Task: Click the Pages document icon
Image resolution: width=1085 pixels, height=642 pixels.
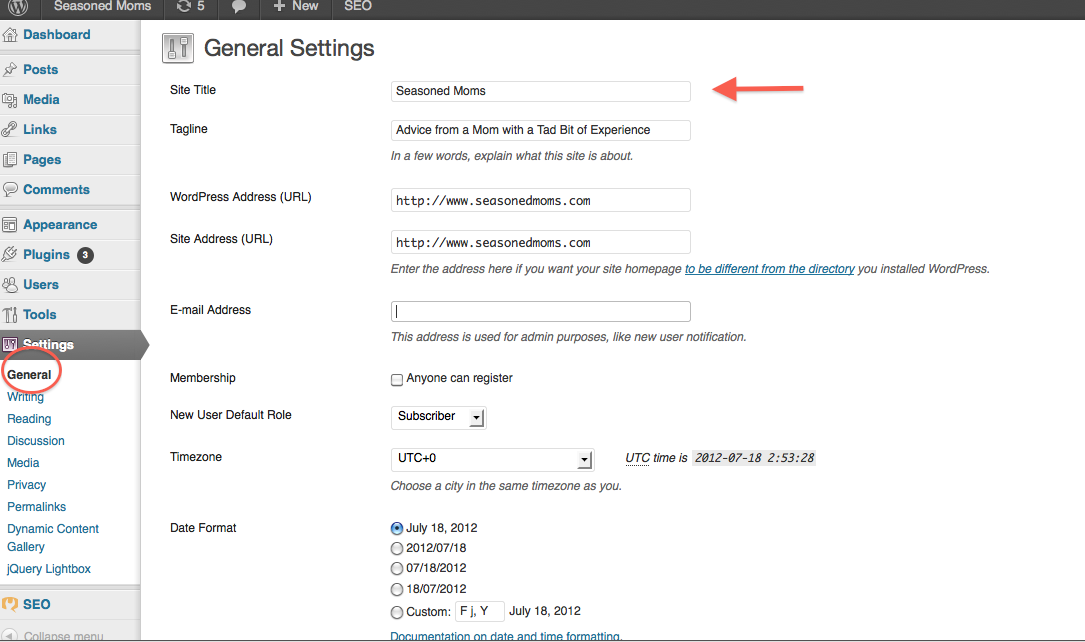Action: pyautogui.click(x=10, y=160)
